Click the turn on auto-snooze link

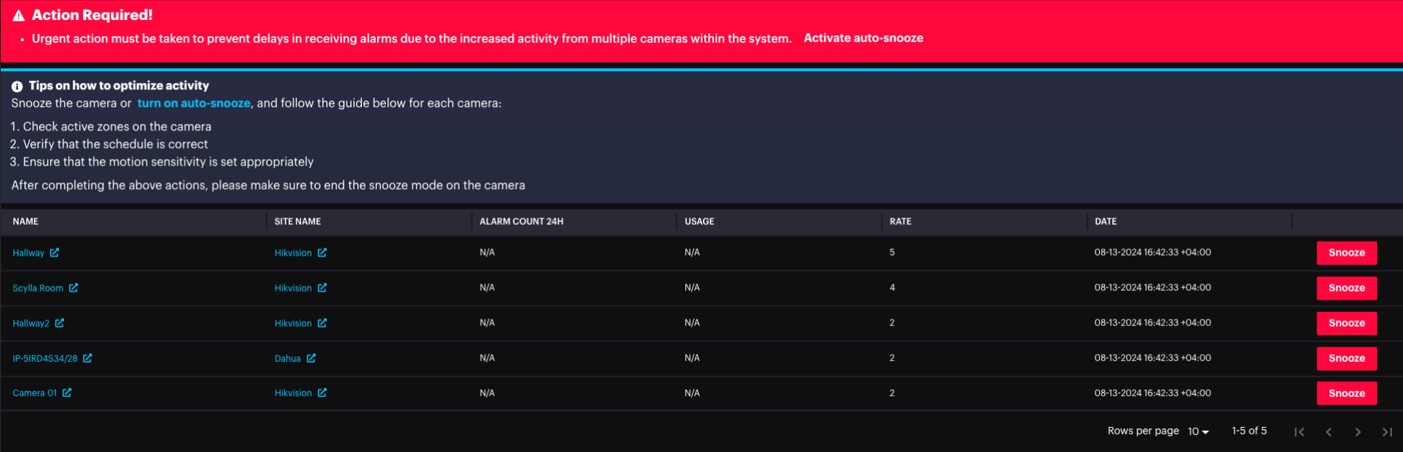(x=194, y=103)
